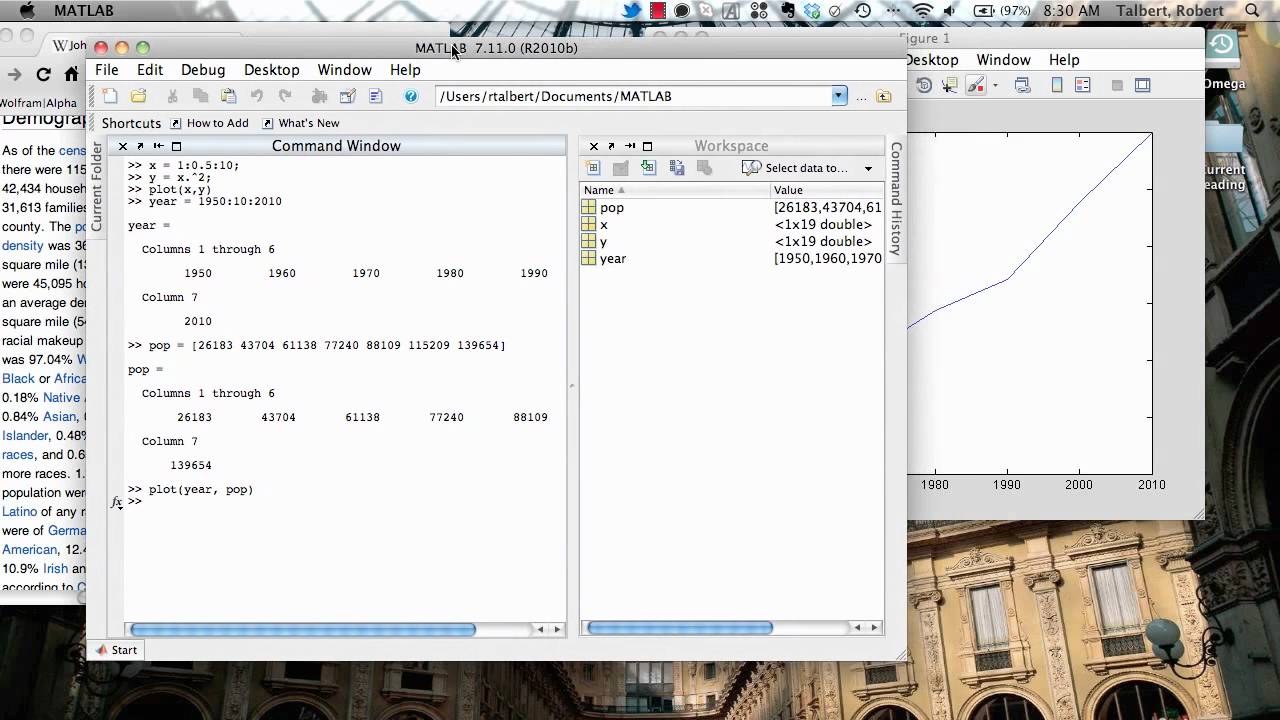The image size is (1280, 720).
Task: Open the collapsed Current Folder side tab
Action: 97,186
